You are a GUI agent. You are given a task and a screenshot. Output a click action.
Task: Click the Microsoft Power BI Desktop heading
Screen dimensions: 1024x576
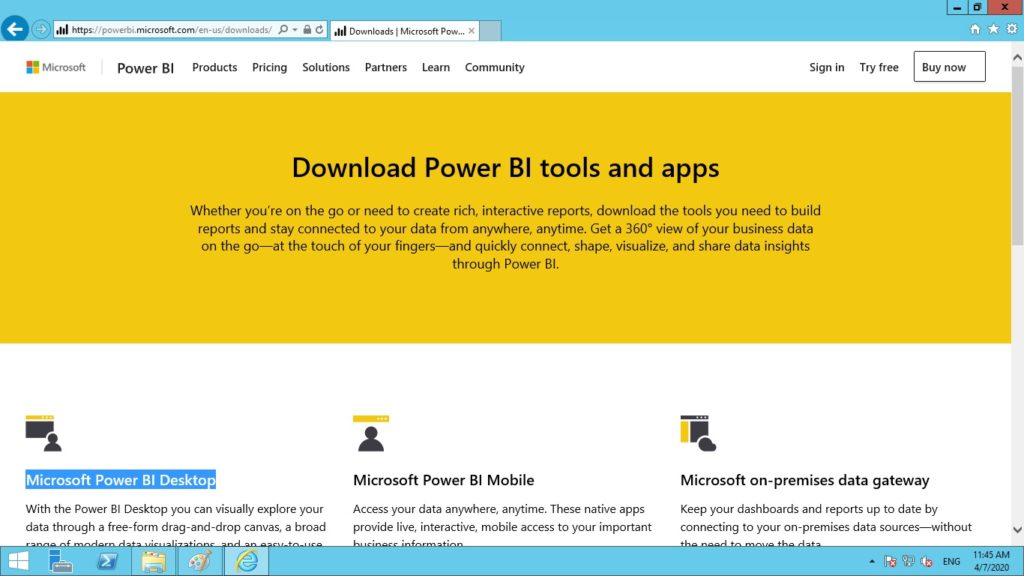coord(121,480)
